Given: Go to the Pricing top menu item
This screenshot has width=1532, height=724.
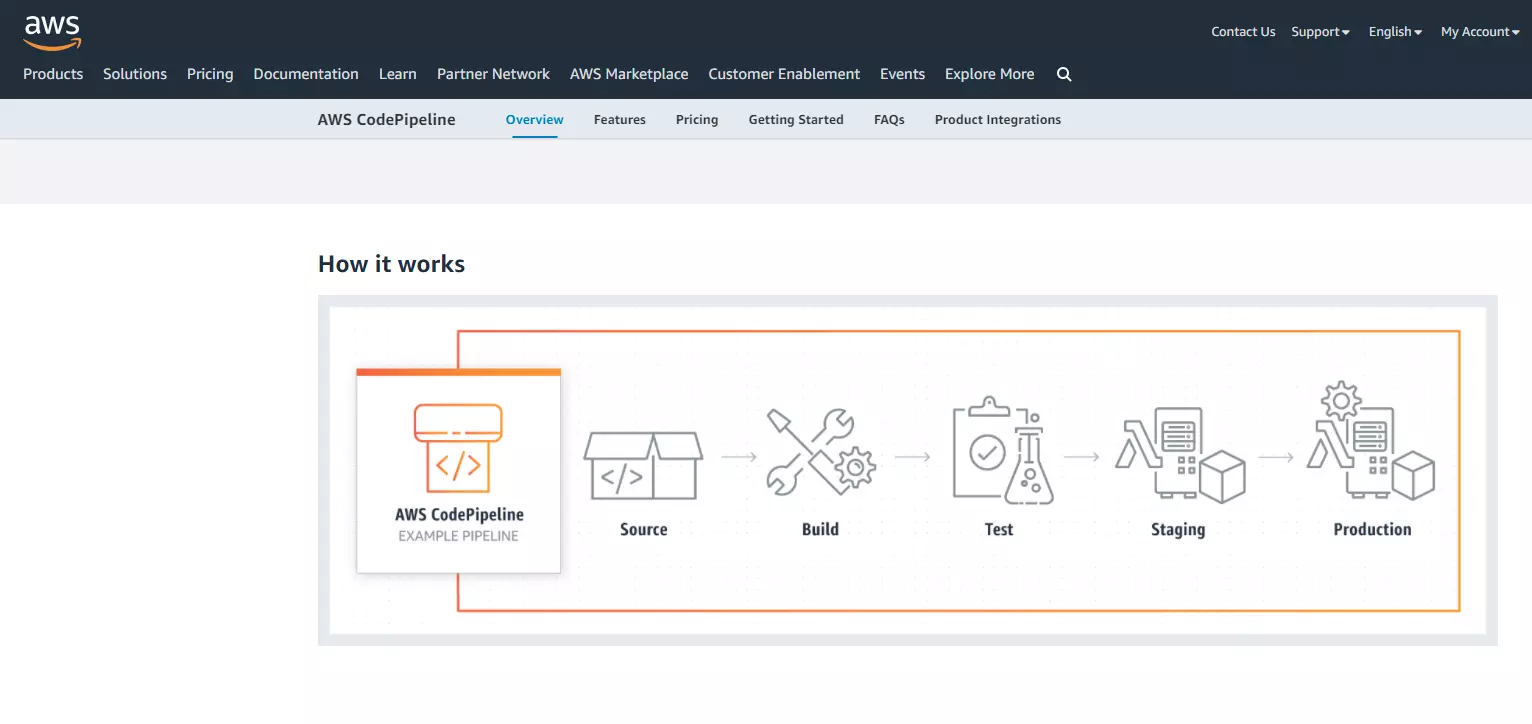Looking at the screenshot, I should [x=210, y=74].
